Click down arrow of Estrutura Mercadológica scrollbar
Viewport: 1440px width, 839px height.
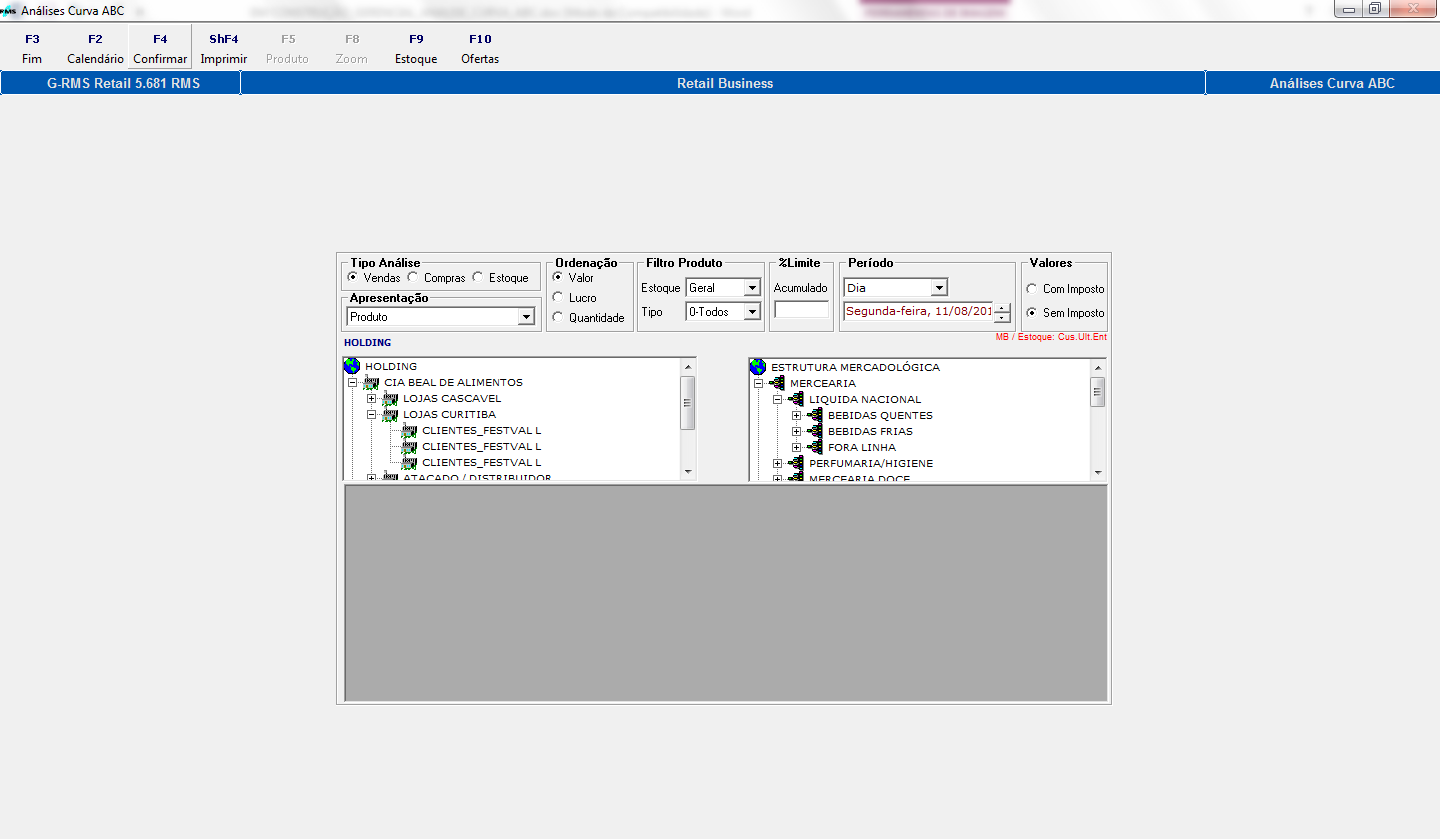pyautogui.click(x=1097, y=472)
